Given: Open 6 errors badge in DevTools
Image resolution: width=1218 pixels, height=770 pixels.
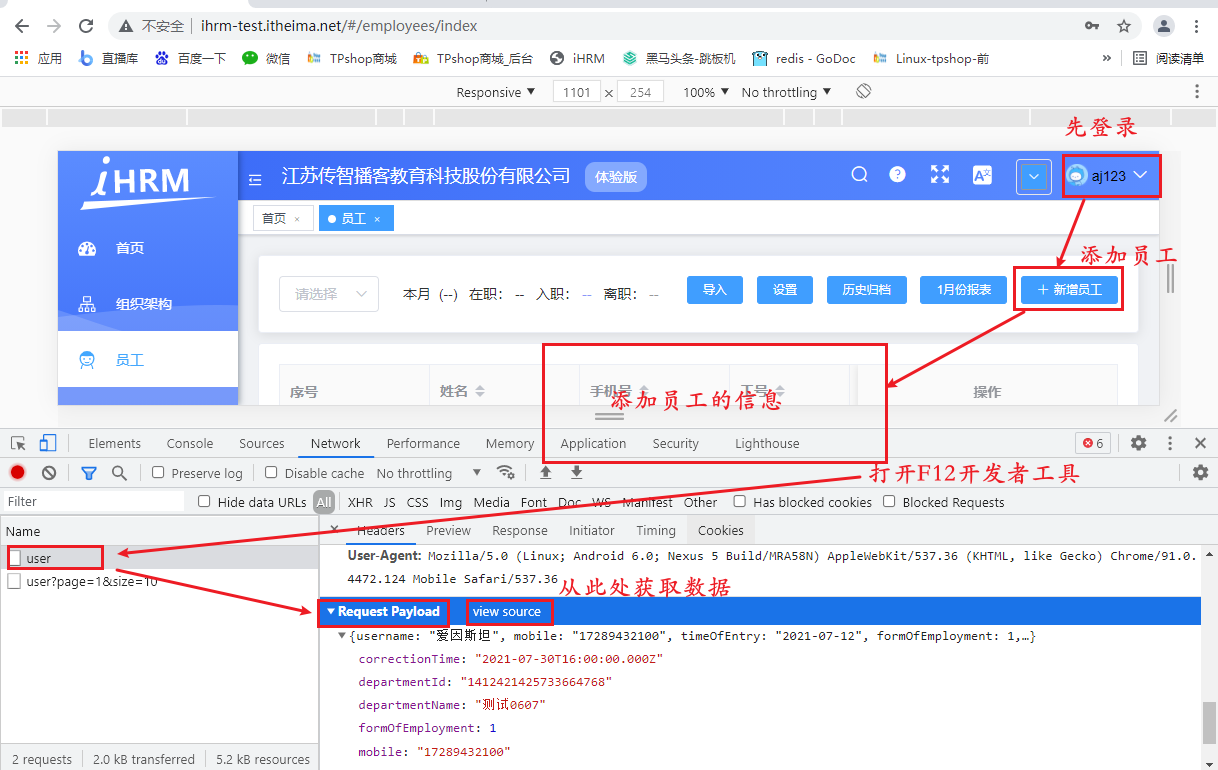Looking at the screenshot, I should click(x=1093, y=443).
